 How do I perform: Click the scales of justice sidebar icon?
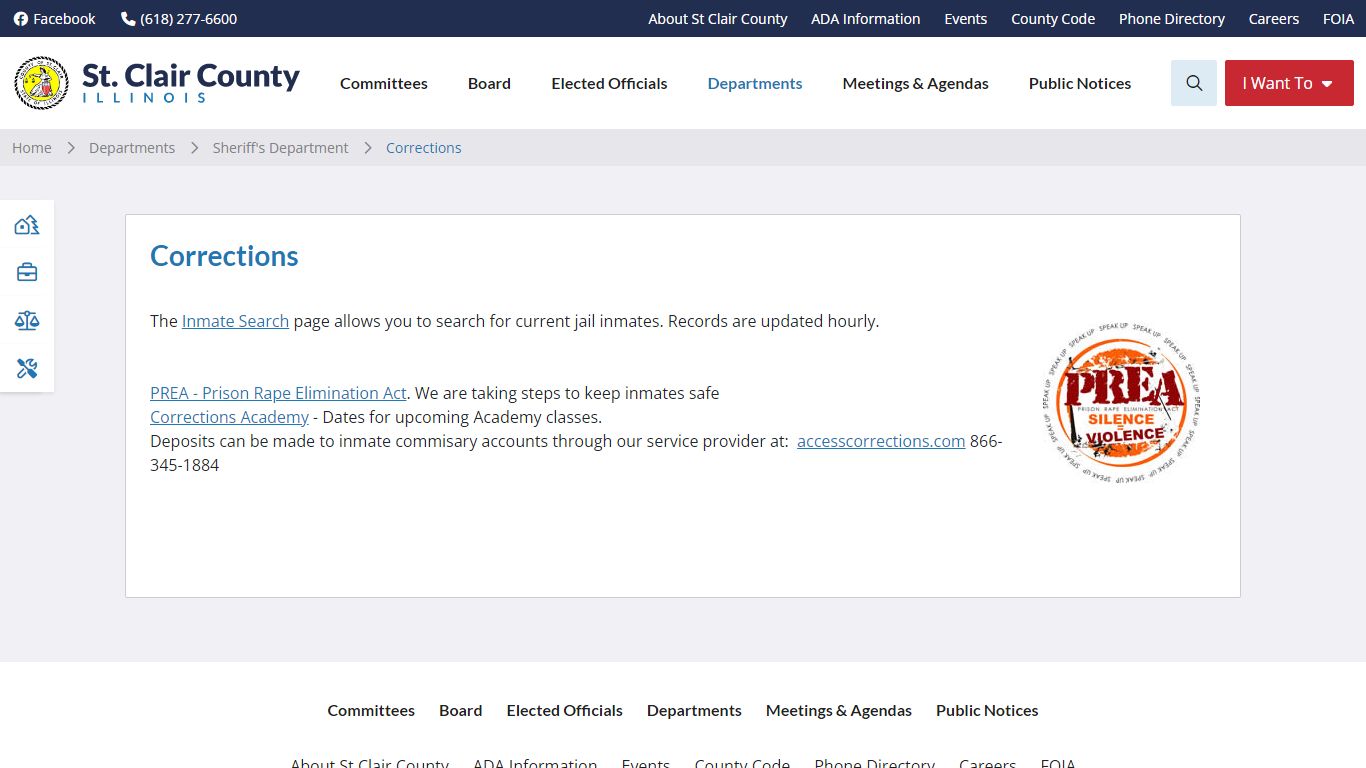[x=27, y=320]
